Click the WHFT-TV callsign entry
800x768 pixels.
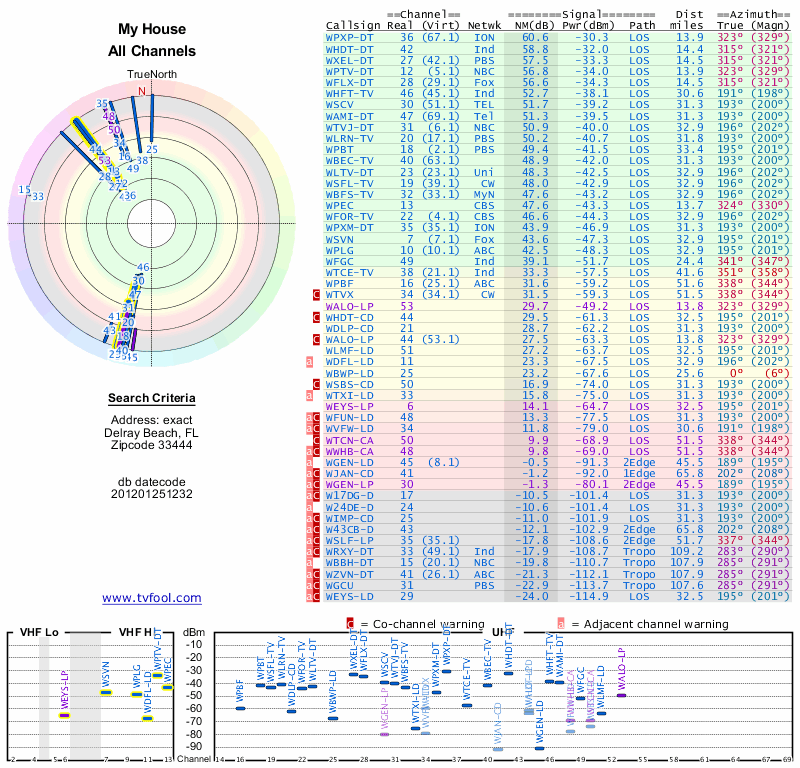349,94
